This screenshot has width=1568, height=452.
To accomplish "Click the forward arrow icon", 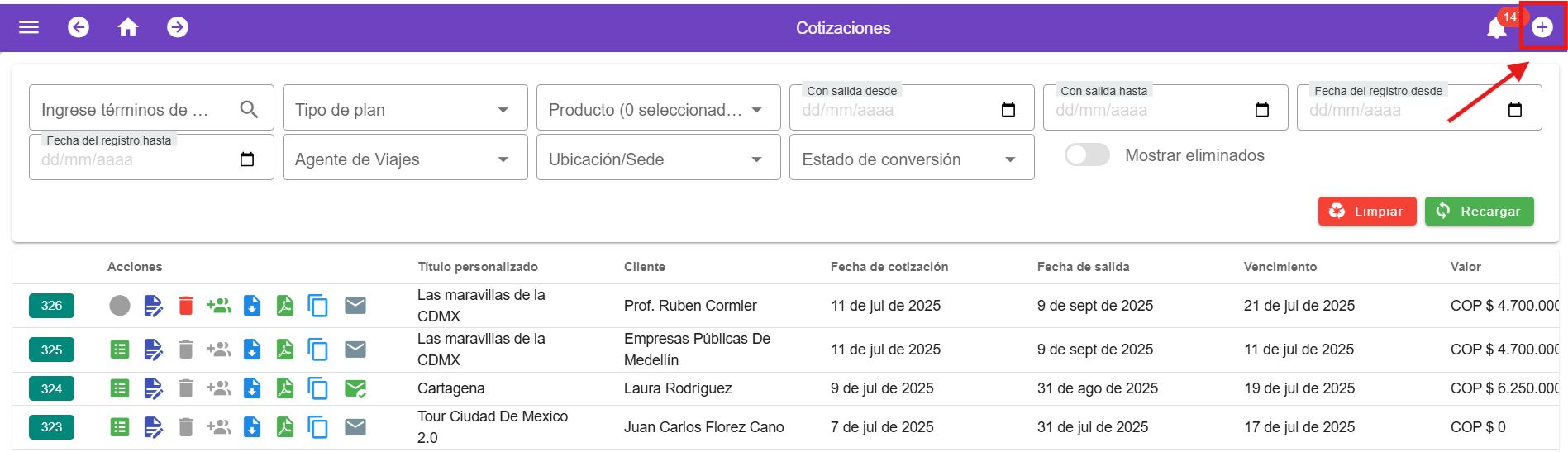I will [178, 27].
